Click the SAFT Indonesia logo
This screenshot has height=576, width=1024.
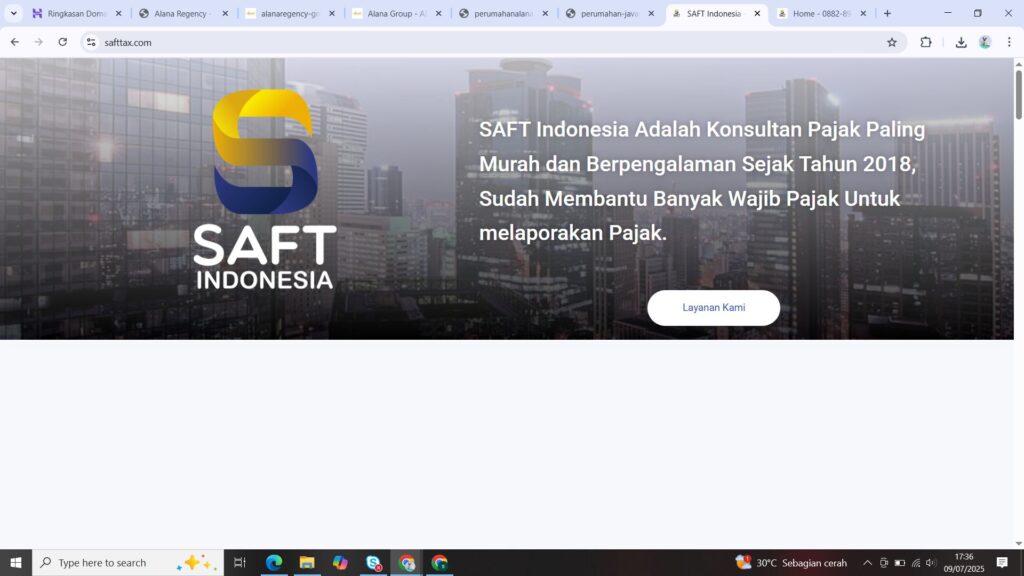(265, 190)
